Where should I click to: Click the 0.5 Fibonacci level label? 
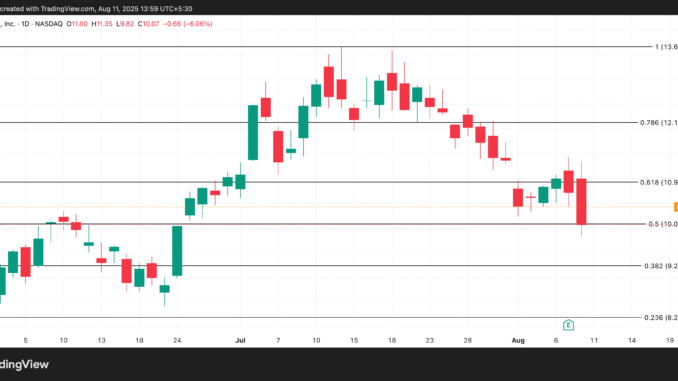click(663, 224)
